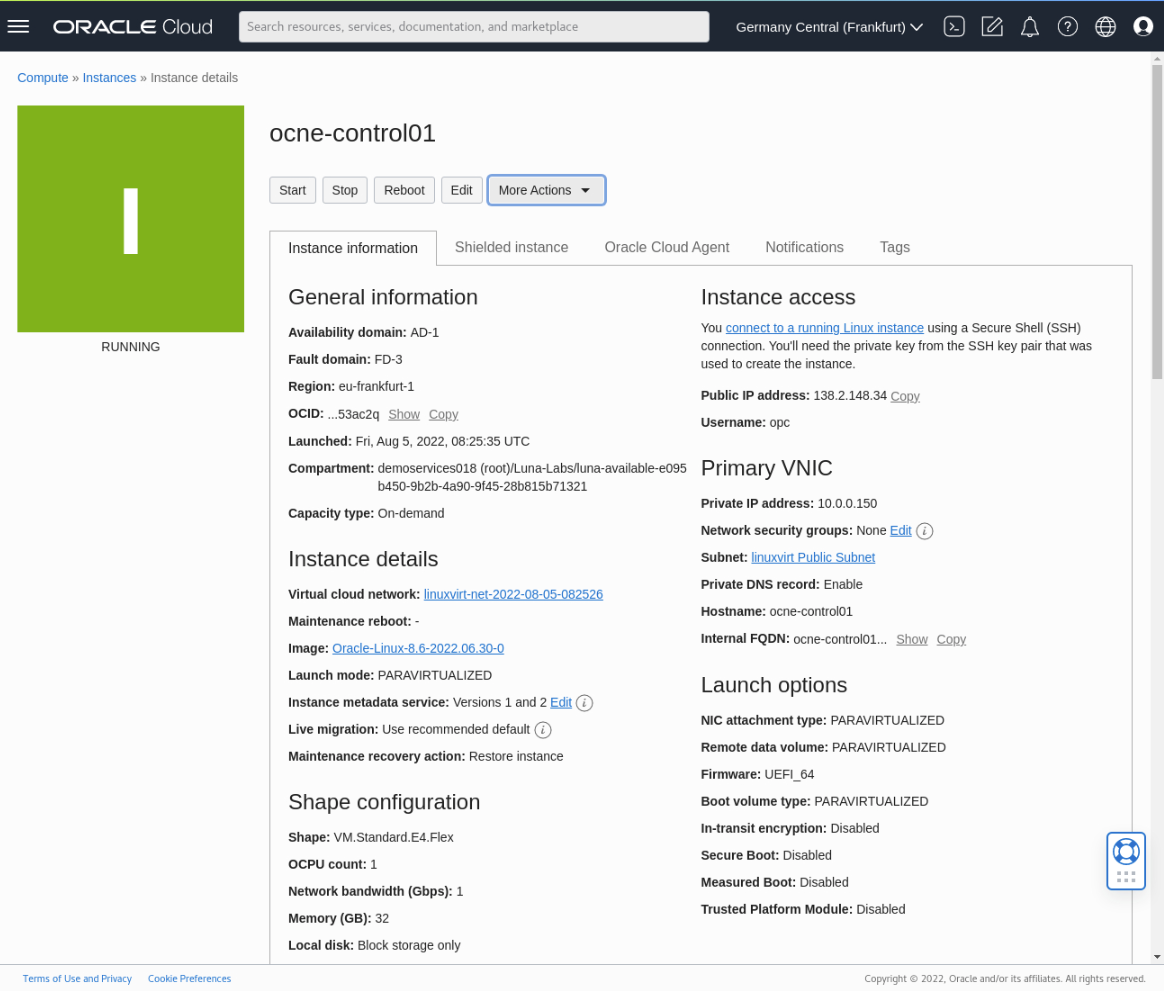Open the Germany Central region selector
Image resolution: width=1164 pixels, height=991 pixels.
(x=828, y=27)
